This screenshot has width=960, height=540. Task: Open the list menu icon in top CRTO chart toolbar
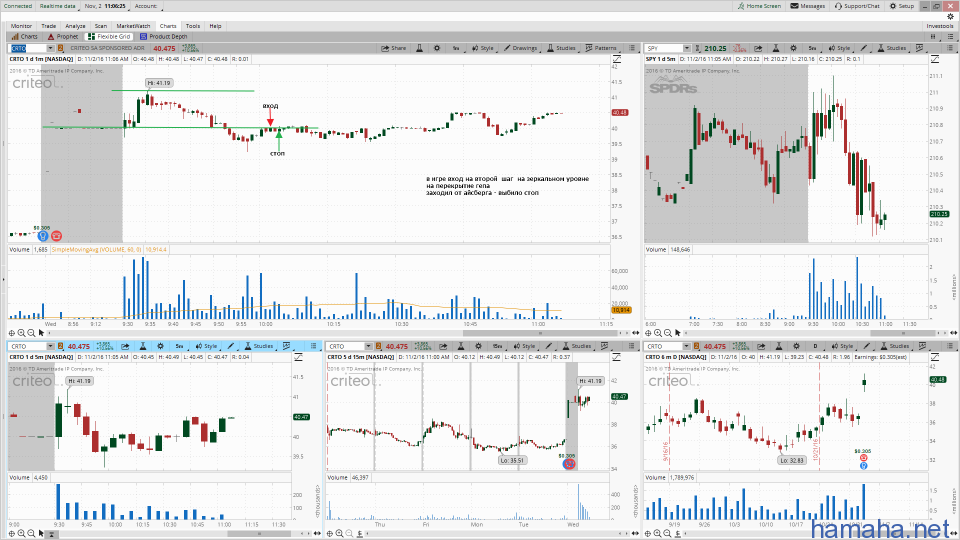[x=632, y=48]
